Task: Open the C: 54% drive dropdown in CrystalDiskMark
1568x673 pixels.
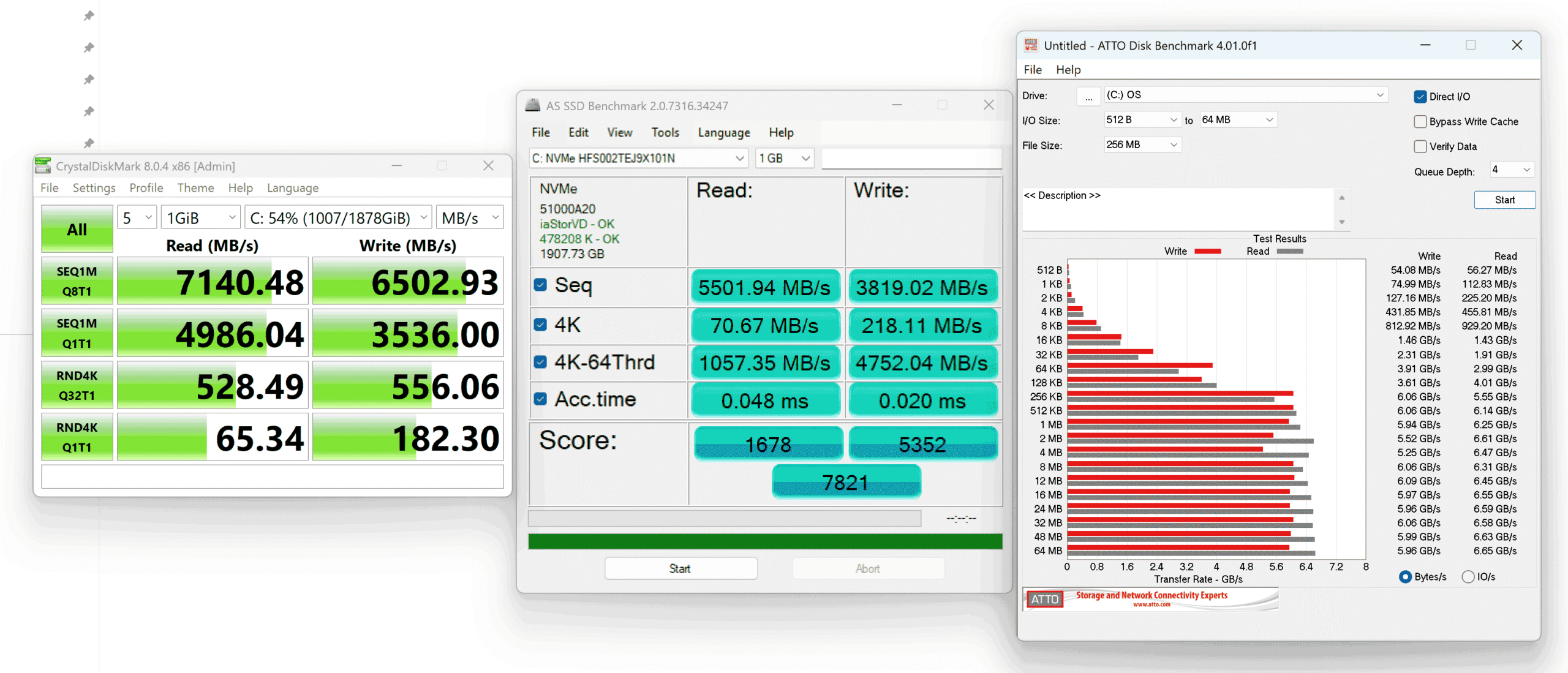Action: 339,218
